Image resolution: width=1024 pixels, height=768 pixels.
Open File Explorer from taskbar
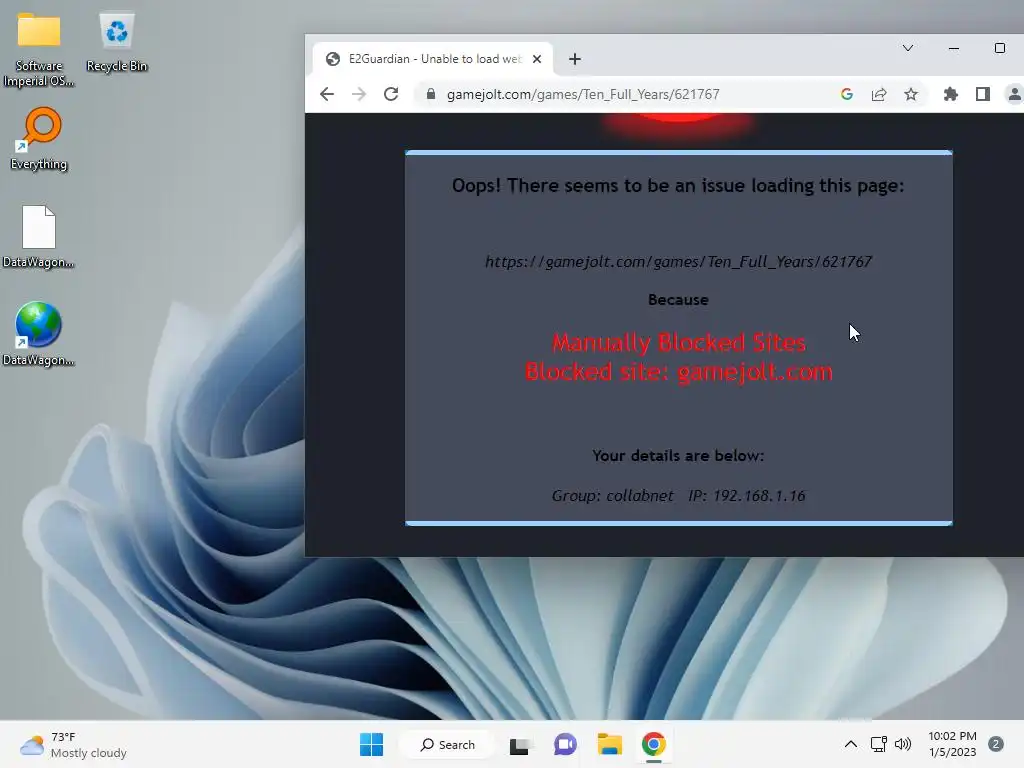pyautogui.click(x=609, y=744)
